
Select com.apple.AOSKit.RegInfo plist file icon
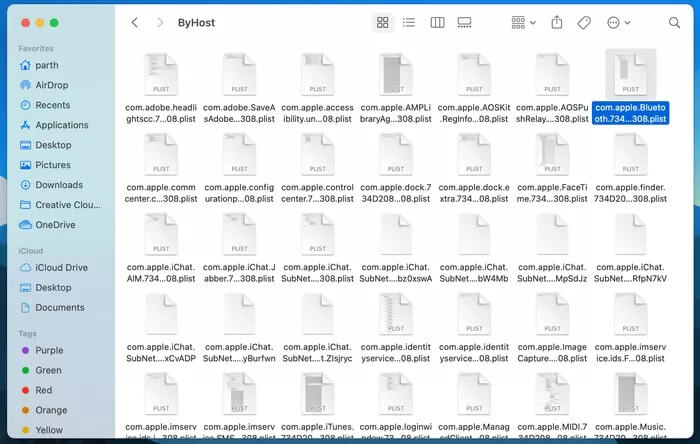click(474, 74)
